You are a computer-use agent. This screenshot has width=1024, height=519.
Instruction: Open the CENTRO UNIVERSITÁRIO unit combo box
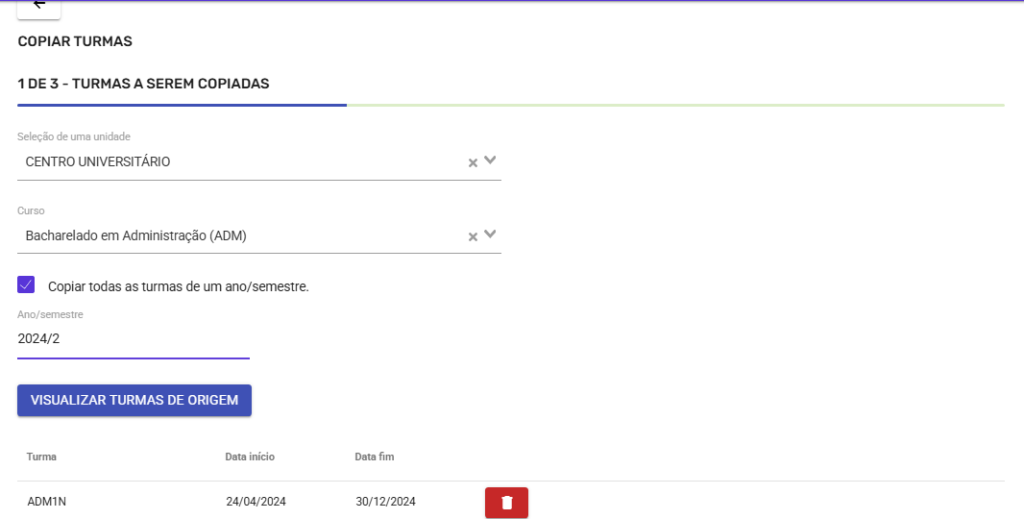[x=259, y=162]
